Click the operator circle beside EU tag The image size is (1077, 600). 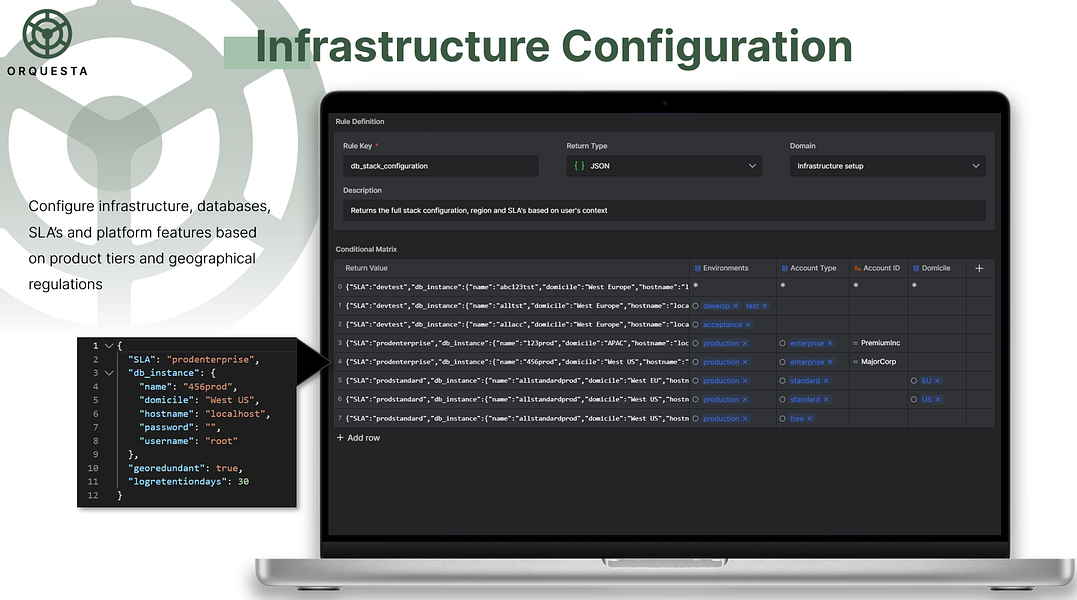tap(914, 380)
